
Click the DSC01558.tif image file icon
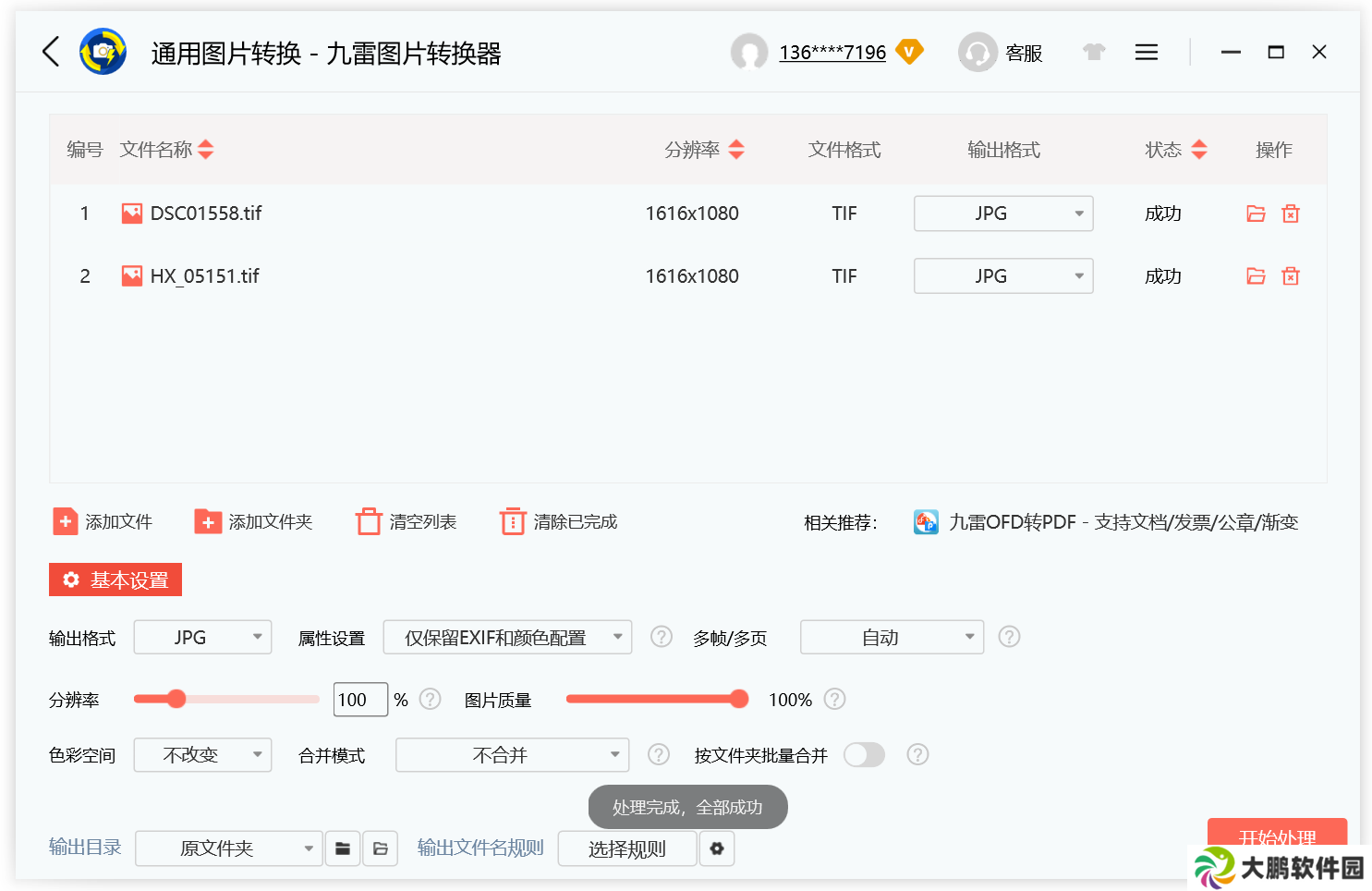132,214
